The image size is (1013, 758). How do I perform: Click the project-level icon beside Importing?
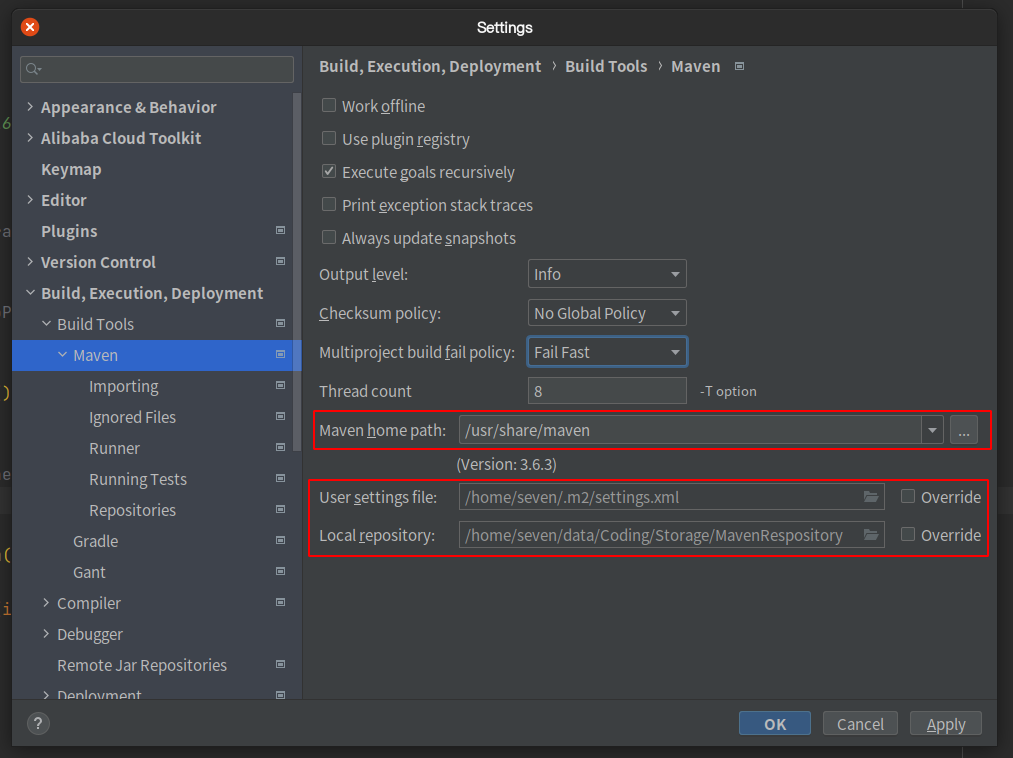280,386
